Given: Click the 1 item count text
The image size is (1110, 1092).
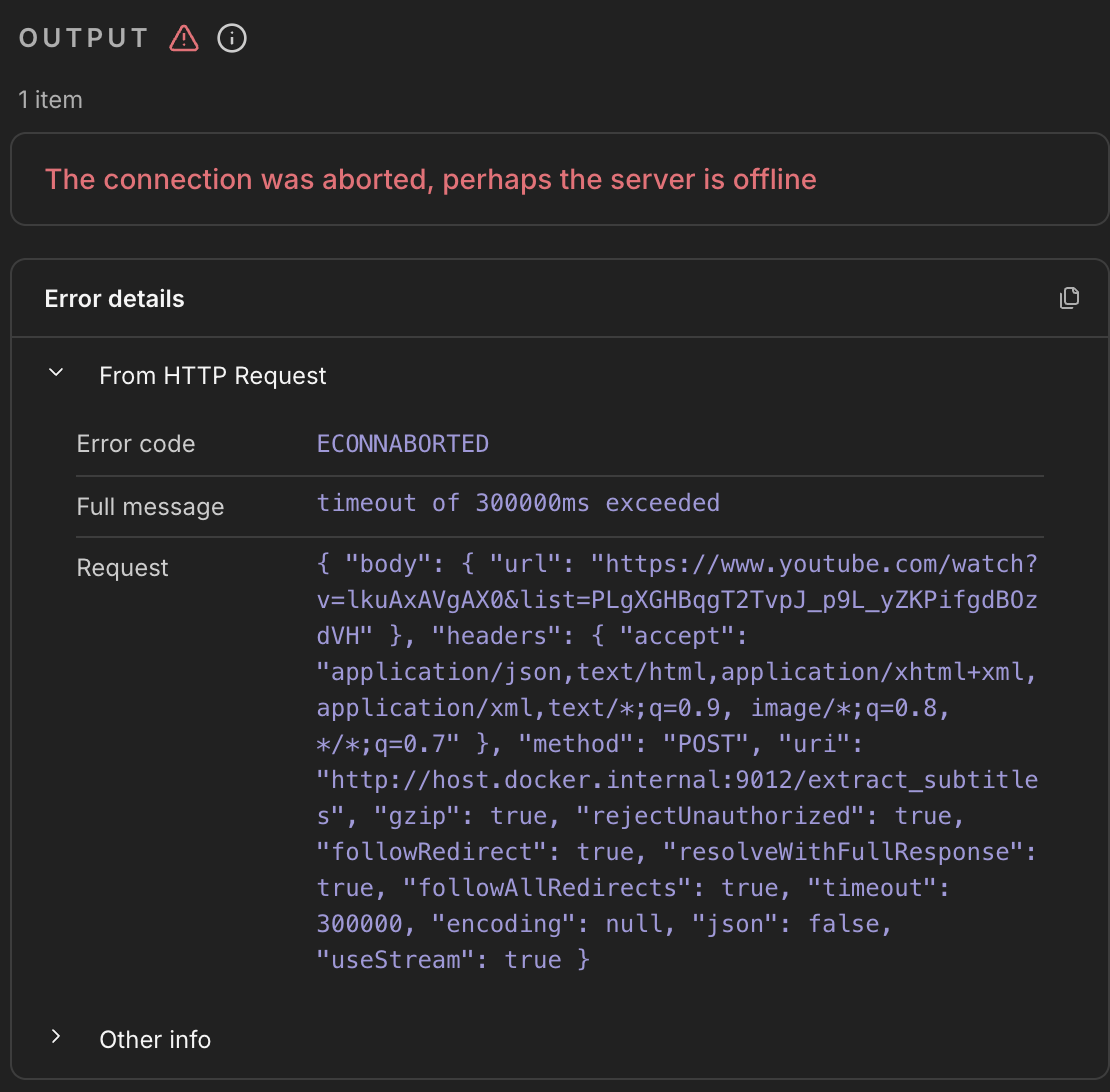Looking at the screenshot, I should [x=51, y=100].
